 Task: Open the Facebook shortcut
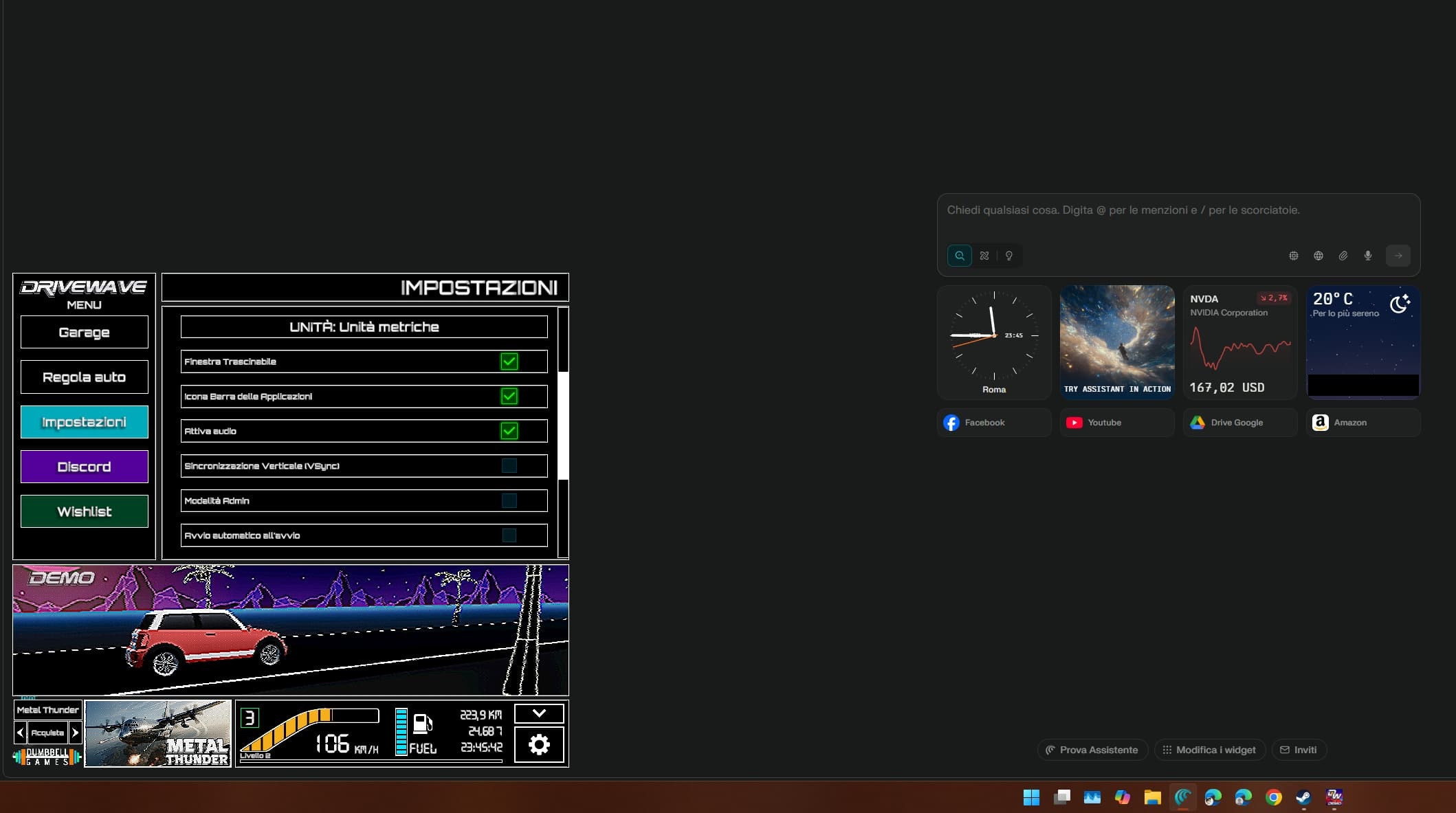[x=994, y=423]
